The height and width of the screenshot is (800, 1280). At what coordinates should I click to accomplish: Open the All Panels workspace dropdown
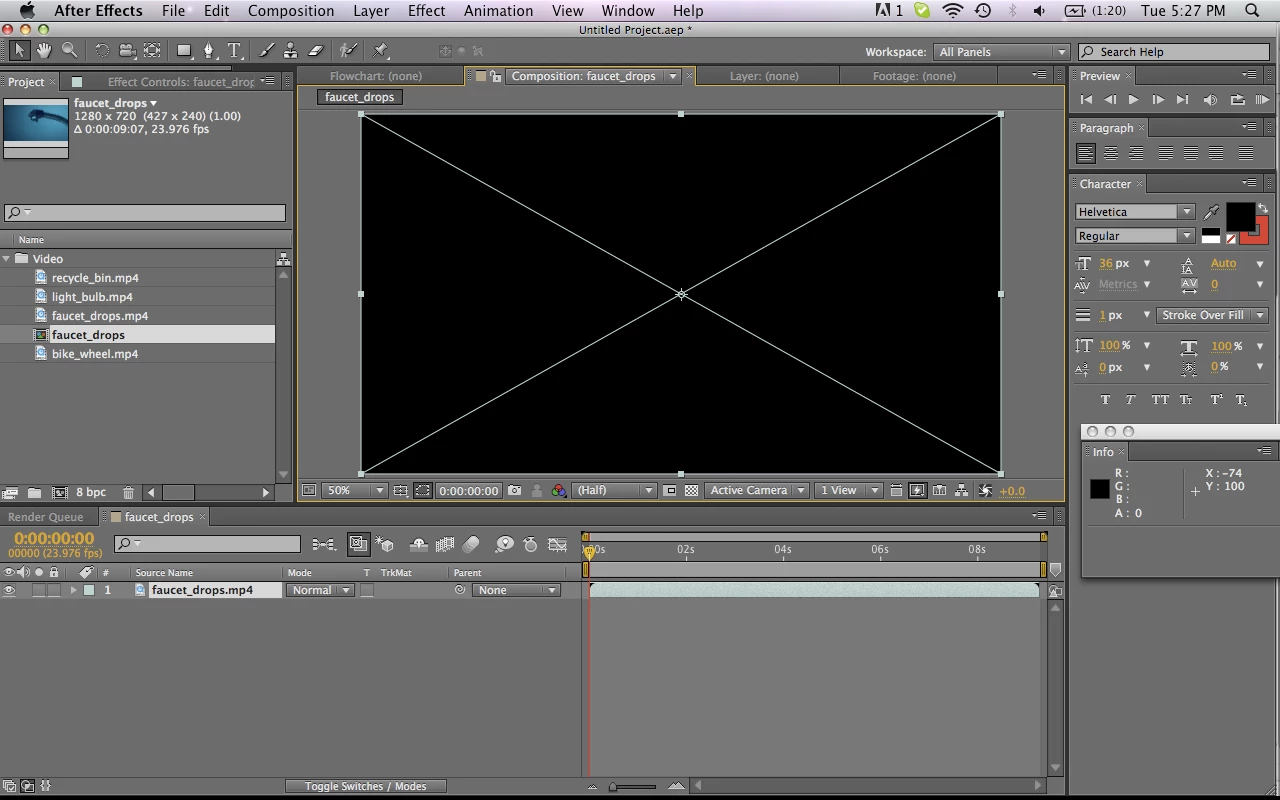[x=1002, y=52]
